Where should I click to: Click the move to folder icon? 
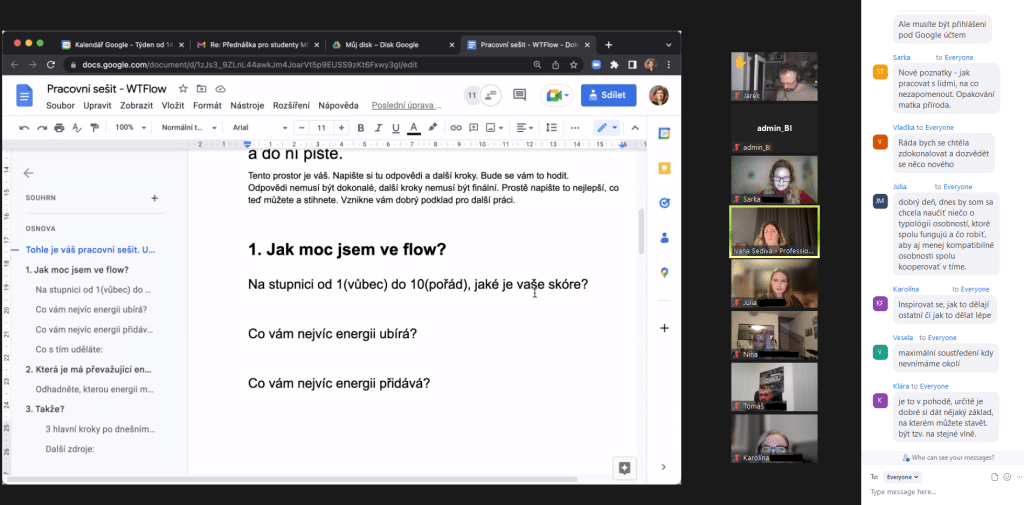pyautogui.click(x=201, y=89)
